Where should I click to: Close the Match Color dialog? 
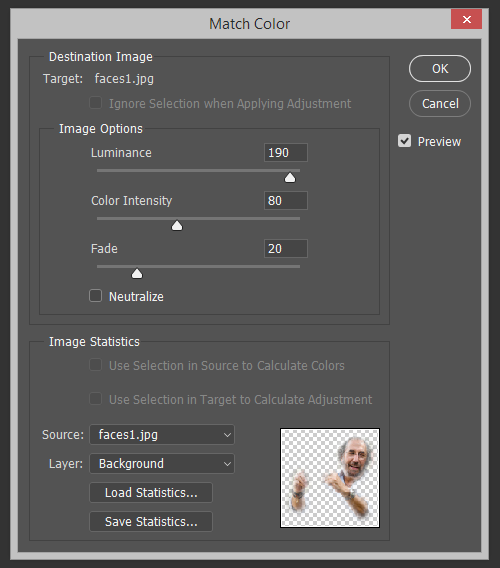click(x=467, y=19)
